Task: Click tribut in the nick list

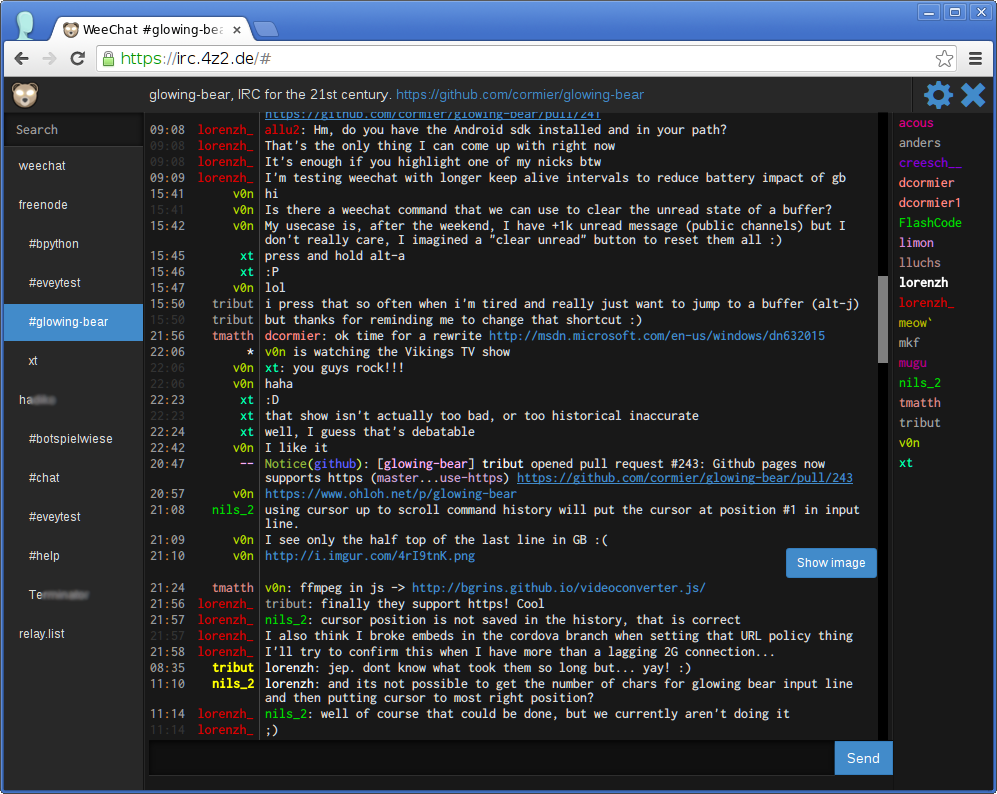Action: 919,423
